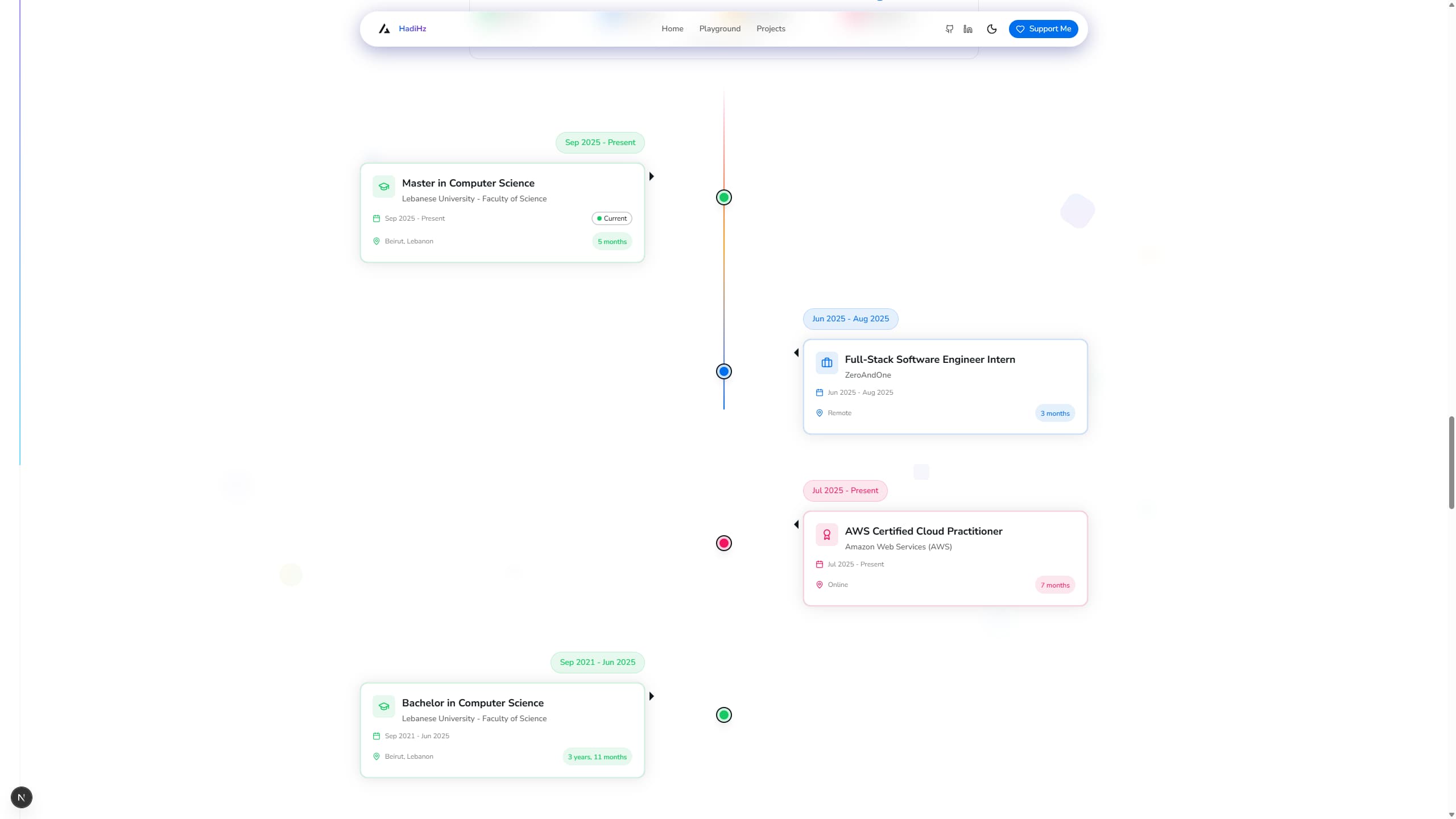Toggle dark mode with the moon icon
Image resolution: width=1456 pixels, height=819 pixels.
[x=991, y=28]
